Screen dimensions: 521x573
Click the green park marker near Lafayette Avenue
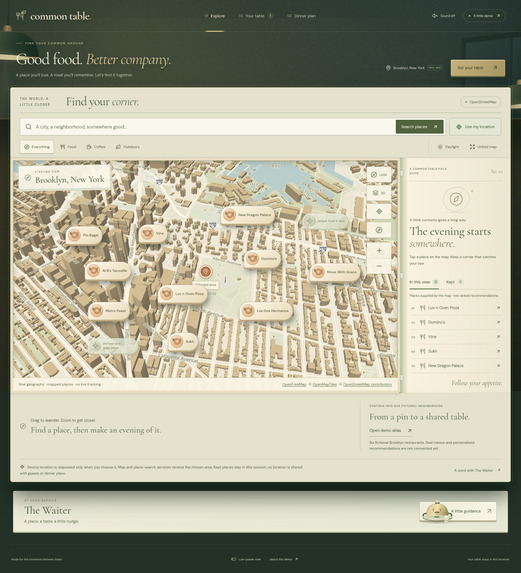click(x=113, y=346)
